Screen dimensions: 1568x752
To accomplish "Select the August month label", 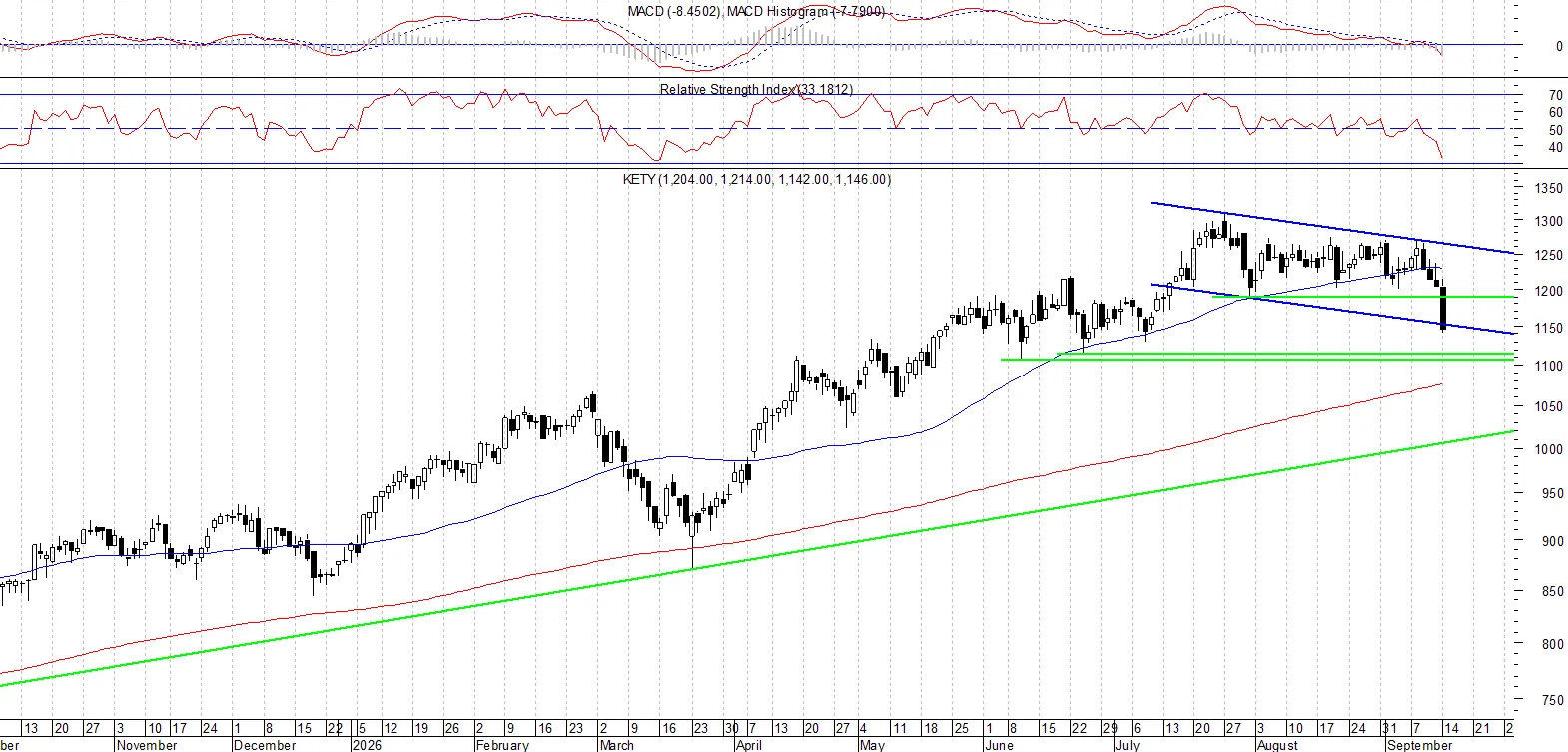I will click(x=1277, y=745).
